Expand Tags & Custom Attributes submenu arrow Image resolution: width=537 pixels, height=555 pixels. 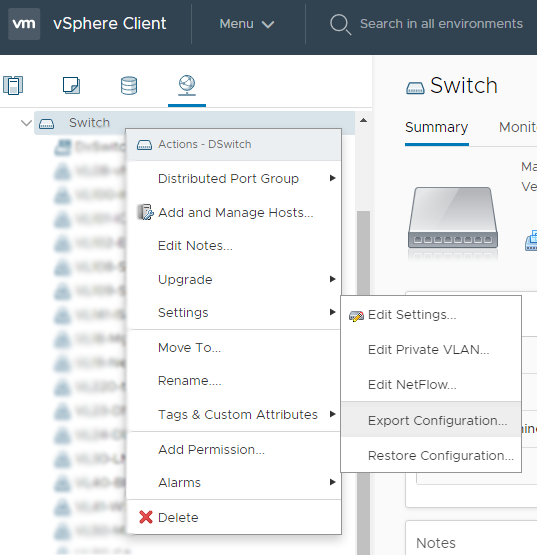coord(332,414)
